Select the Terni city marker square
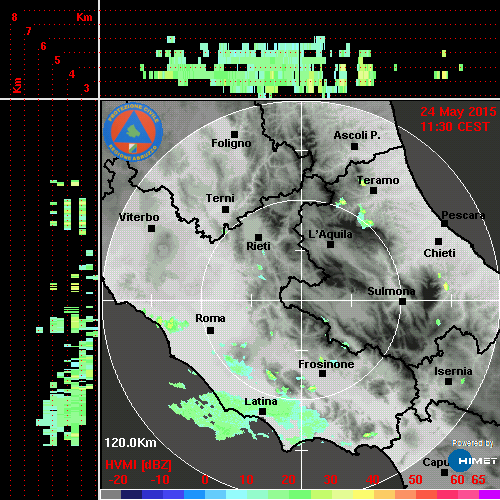 (225, 210)
